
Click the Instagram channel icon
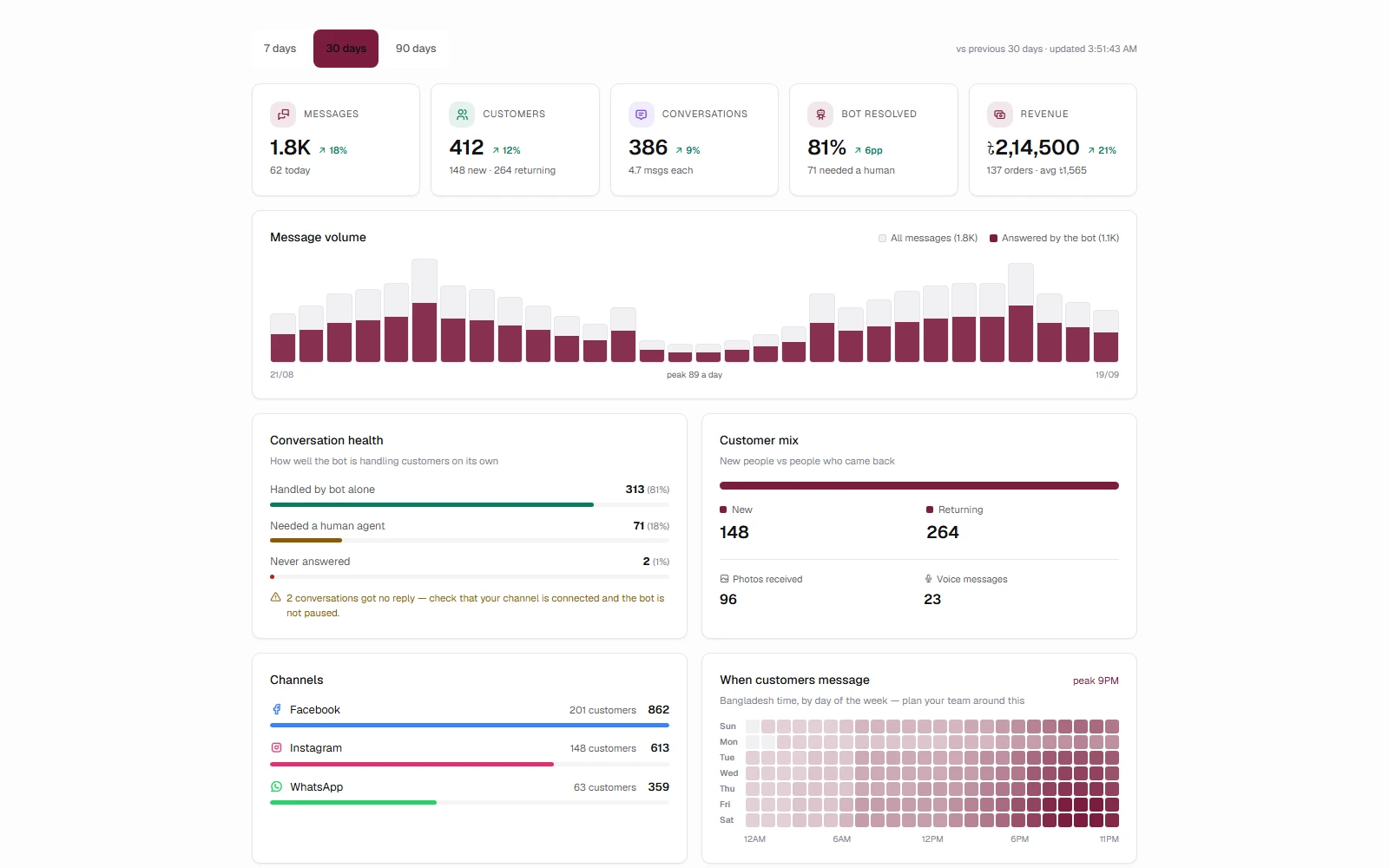click(x=276, y=747)
